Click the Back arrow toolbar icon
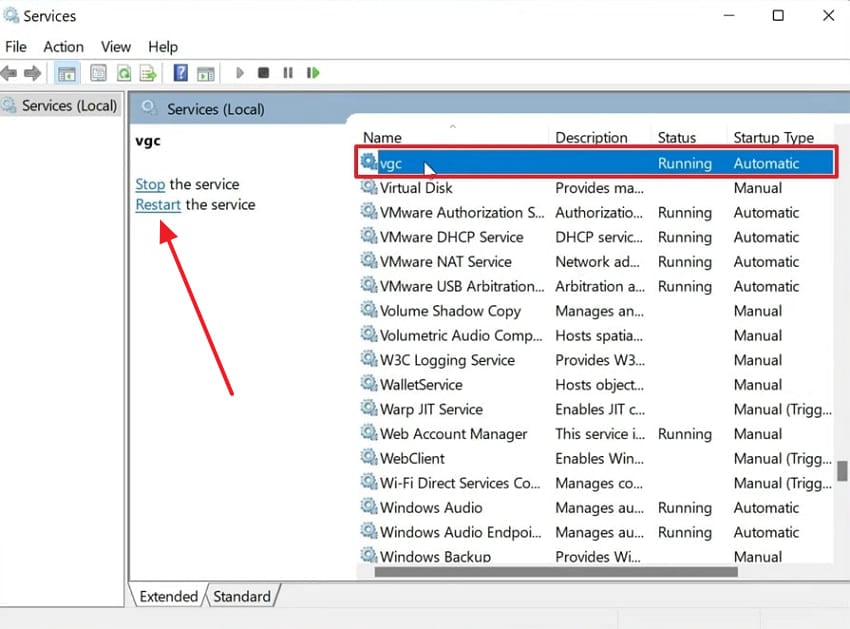 tap(9, 73)
